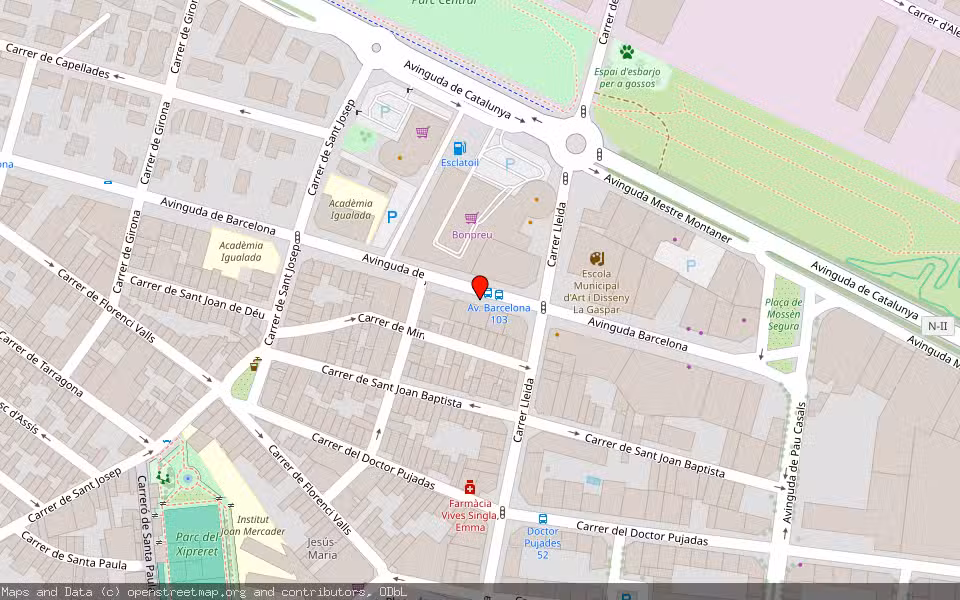Click the Farmàcia Vives Singla, Emma label
960x600 pixels.
click(x=470, y=515)
